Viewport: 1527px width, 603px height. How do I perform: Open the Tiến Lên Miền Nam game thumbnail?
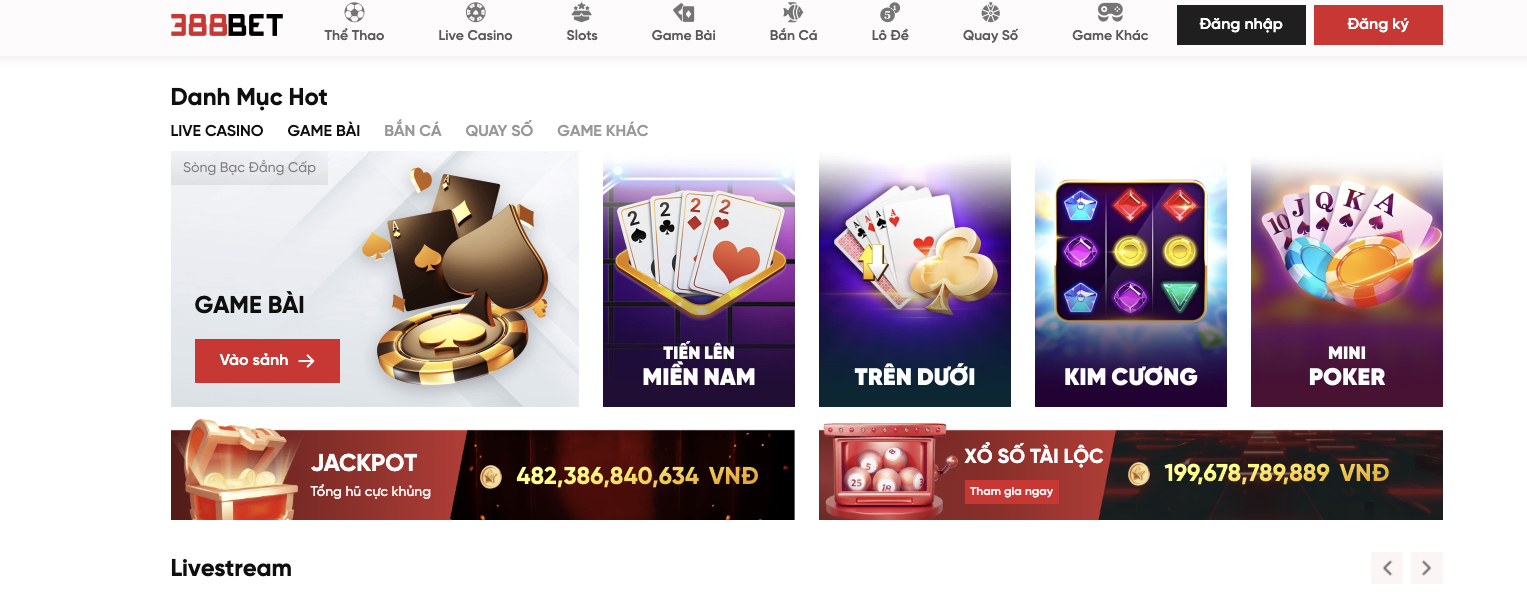[x=699, y=279]
